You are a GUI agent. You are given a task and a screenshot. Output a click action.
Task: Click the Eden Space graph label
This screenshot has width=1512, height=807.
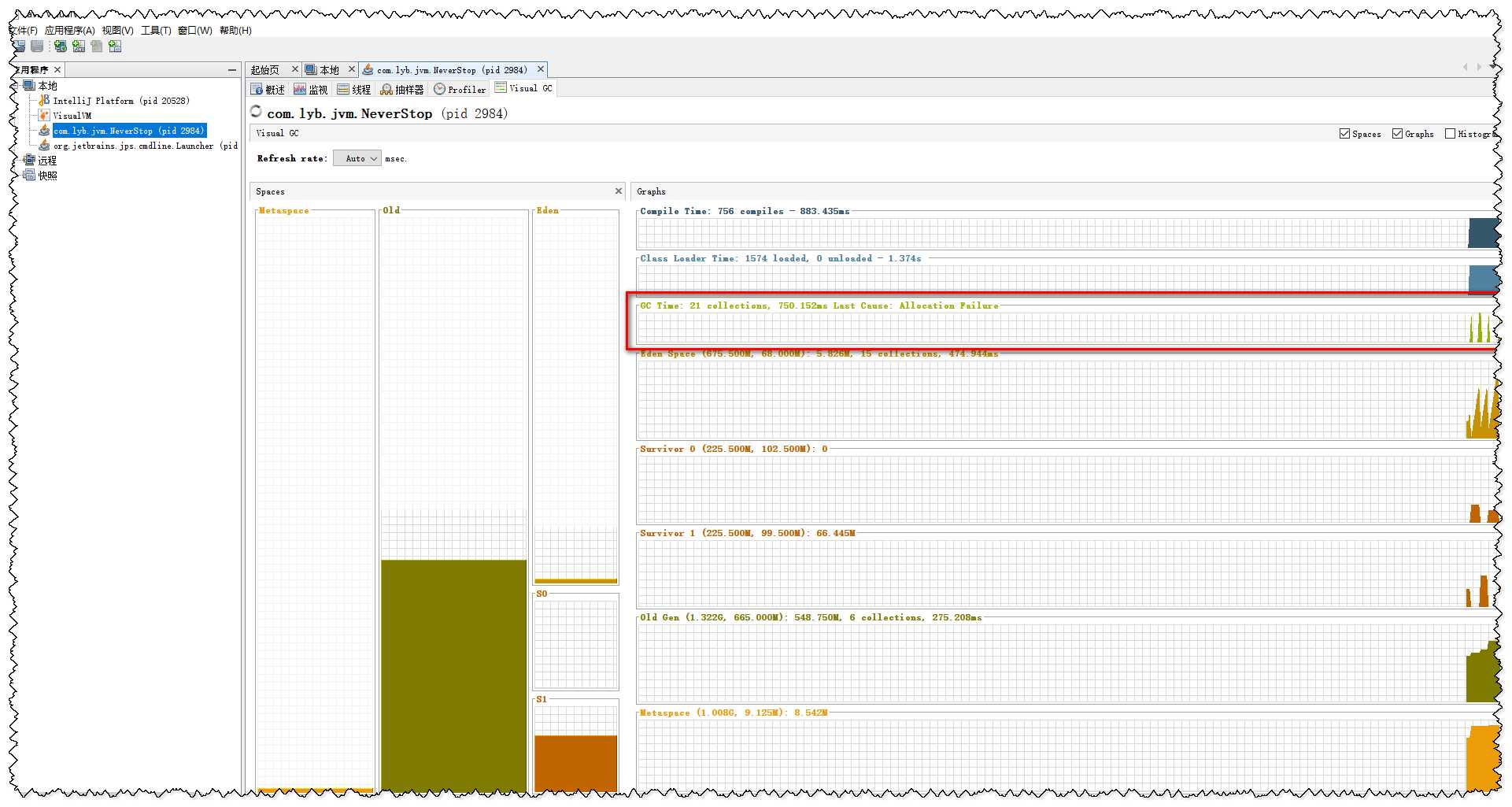[x=819, y=354]
